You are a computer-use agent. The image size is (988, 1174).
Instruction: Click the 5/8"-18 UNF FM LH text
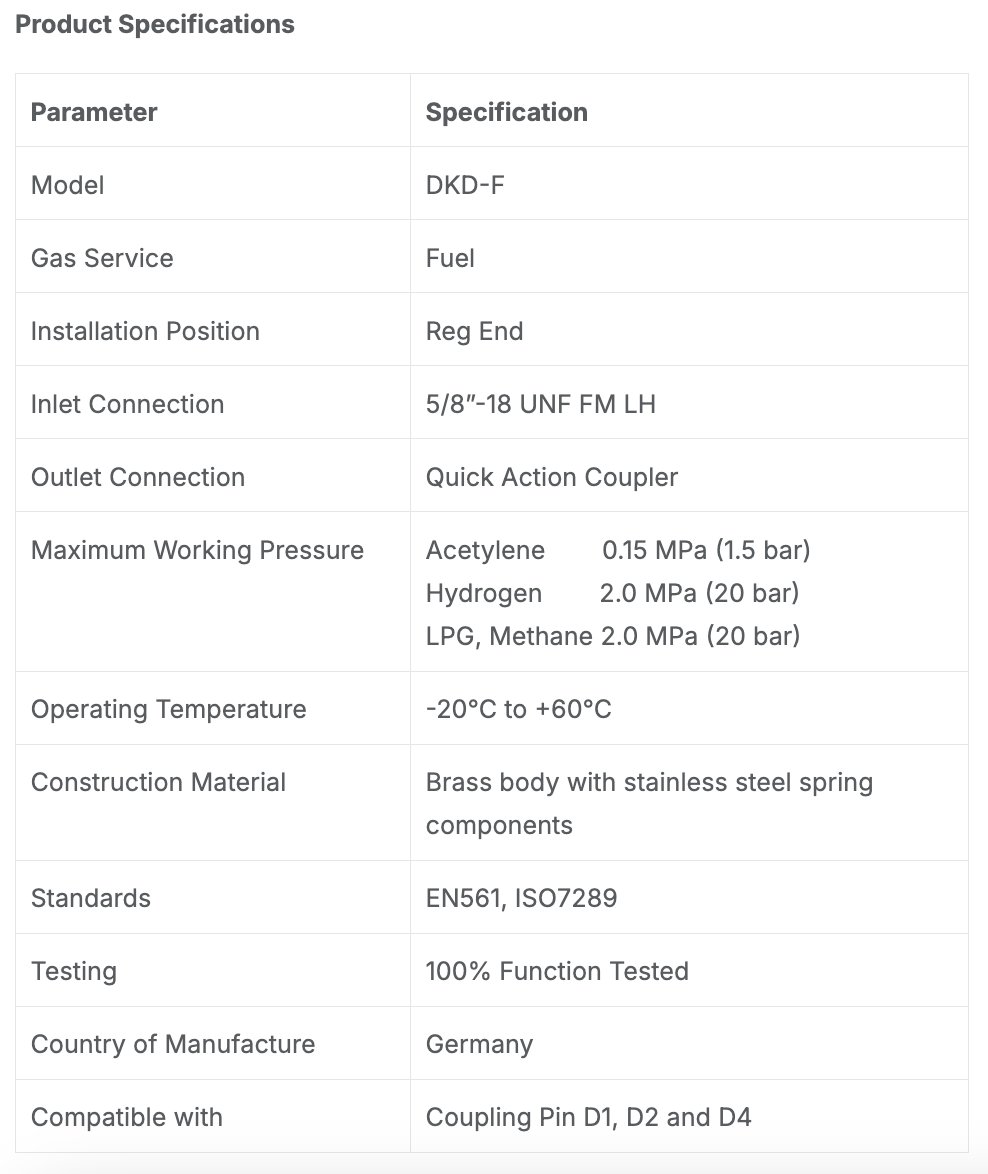click(x=540, y=404)
